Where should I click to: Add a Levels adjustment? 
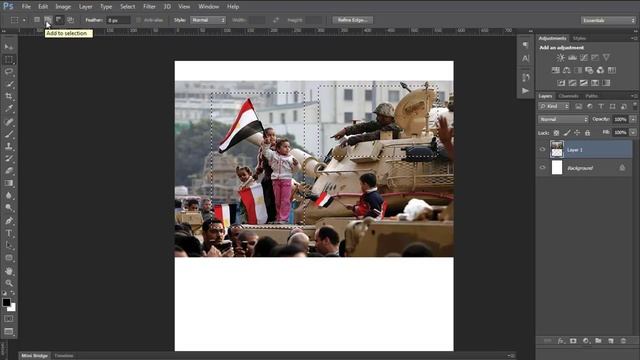coord(572,58)
